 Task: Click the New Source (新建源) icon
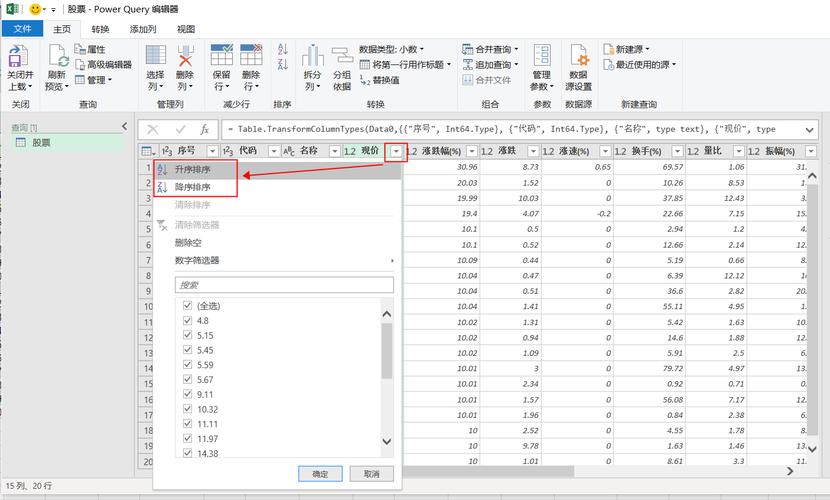pos(609,49)
